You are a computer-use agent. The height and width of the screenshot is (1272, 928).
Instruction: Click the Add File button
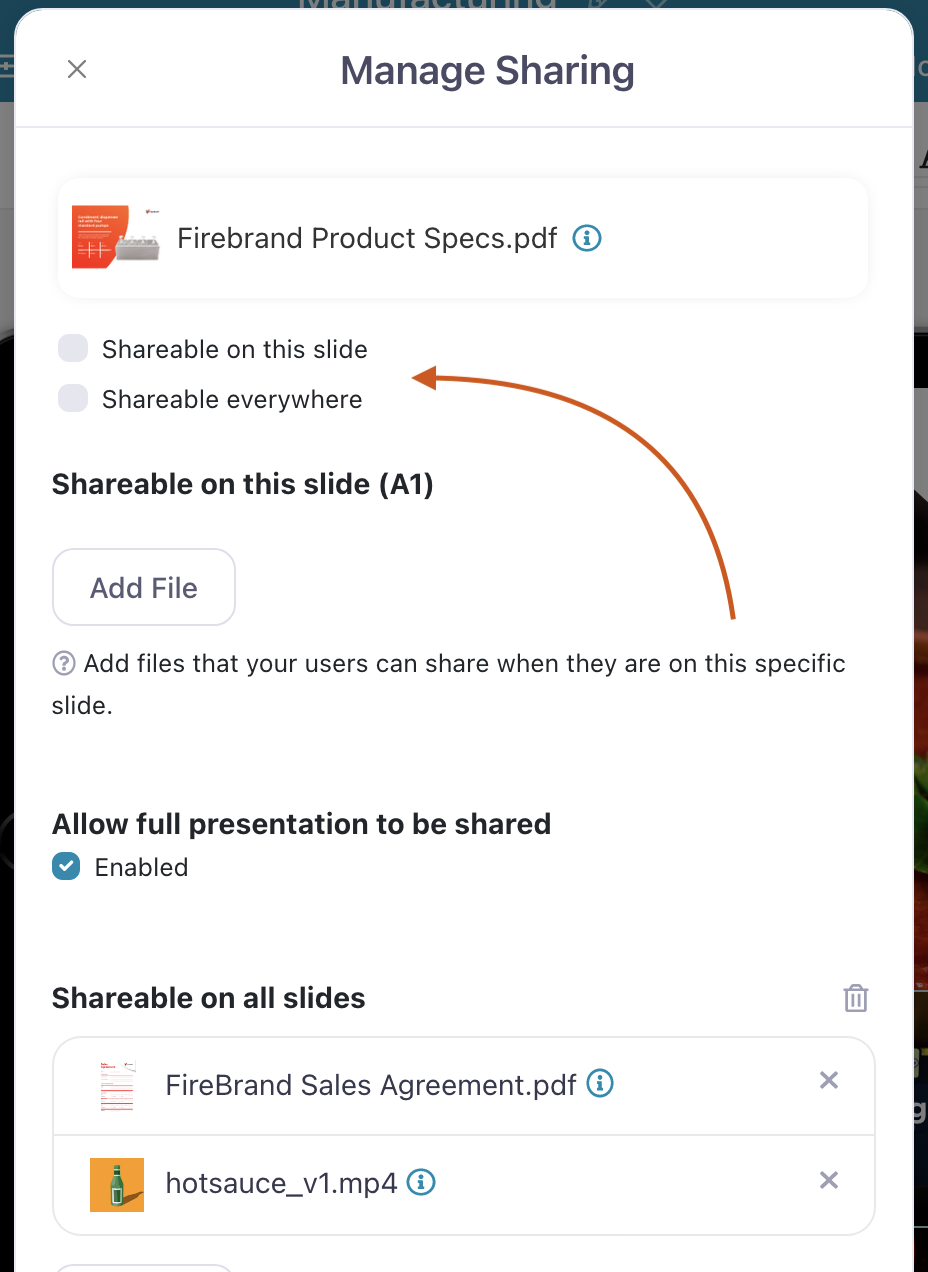tap(144, 587)
